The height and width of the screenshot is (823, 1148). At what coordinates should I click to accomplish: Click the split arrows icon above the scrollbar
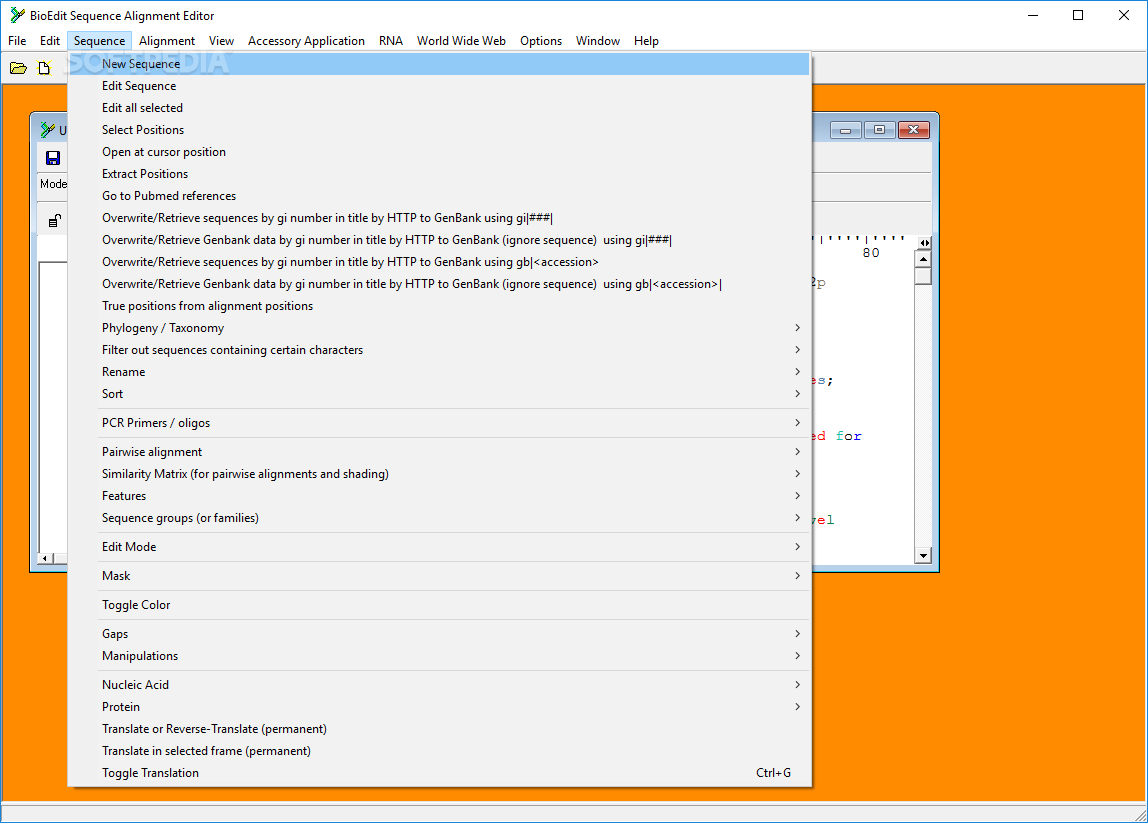click(x=925, y=242)
